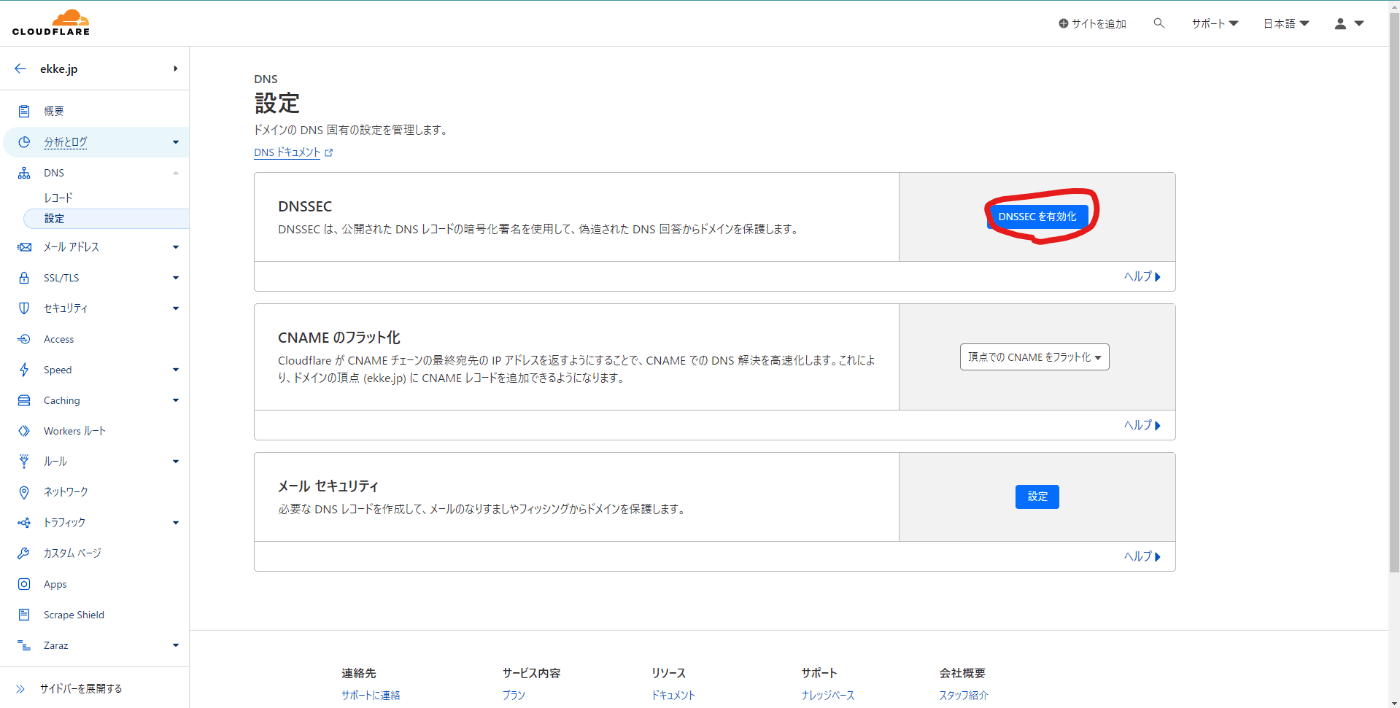Screen dimensions: 1400x708
Task: Expand the ekke.jp domain selector arrow
Action: (x=175, y=69)
